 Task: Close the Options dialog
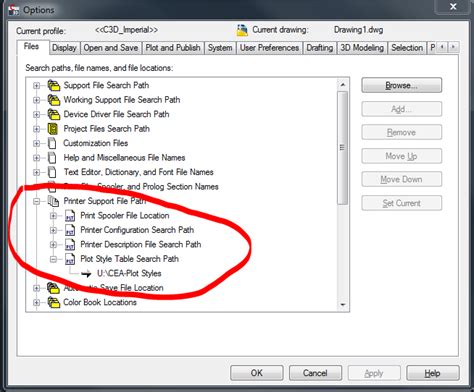tap(453, 7)
